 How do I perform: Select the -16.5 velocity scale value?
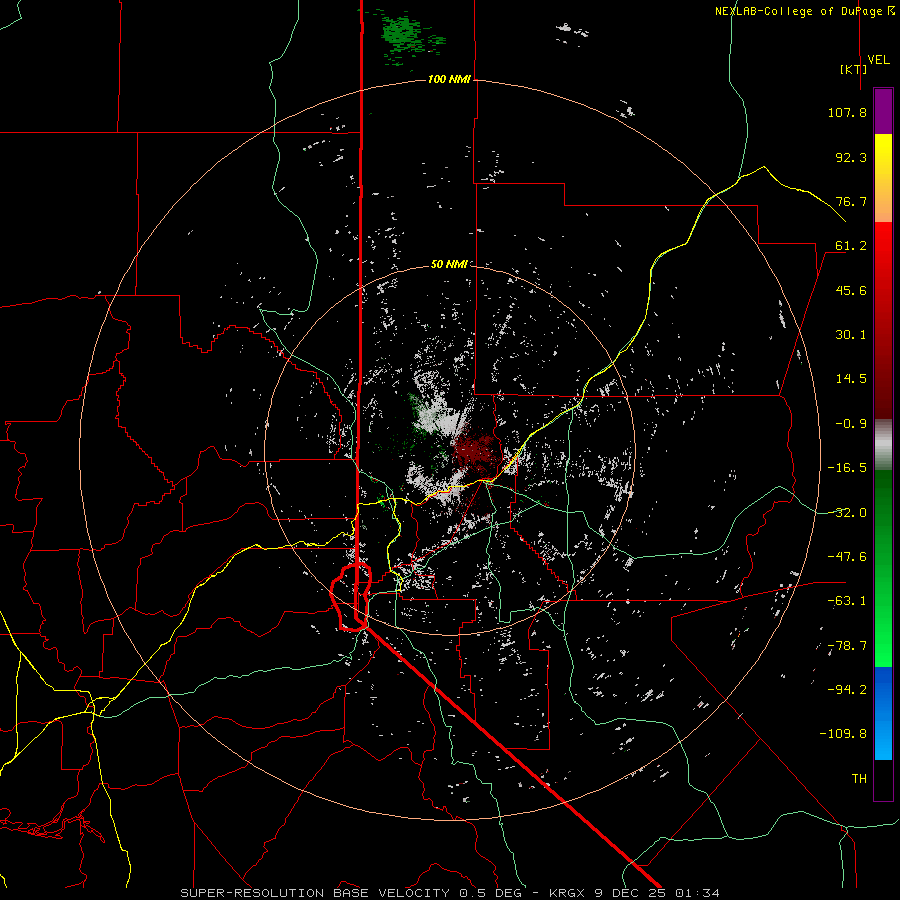(x=847, y=468)
